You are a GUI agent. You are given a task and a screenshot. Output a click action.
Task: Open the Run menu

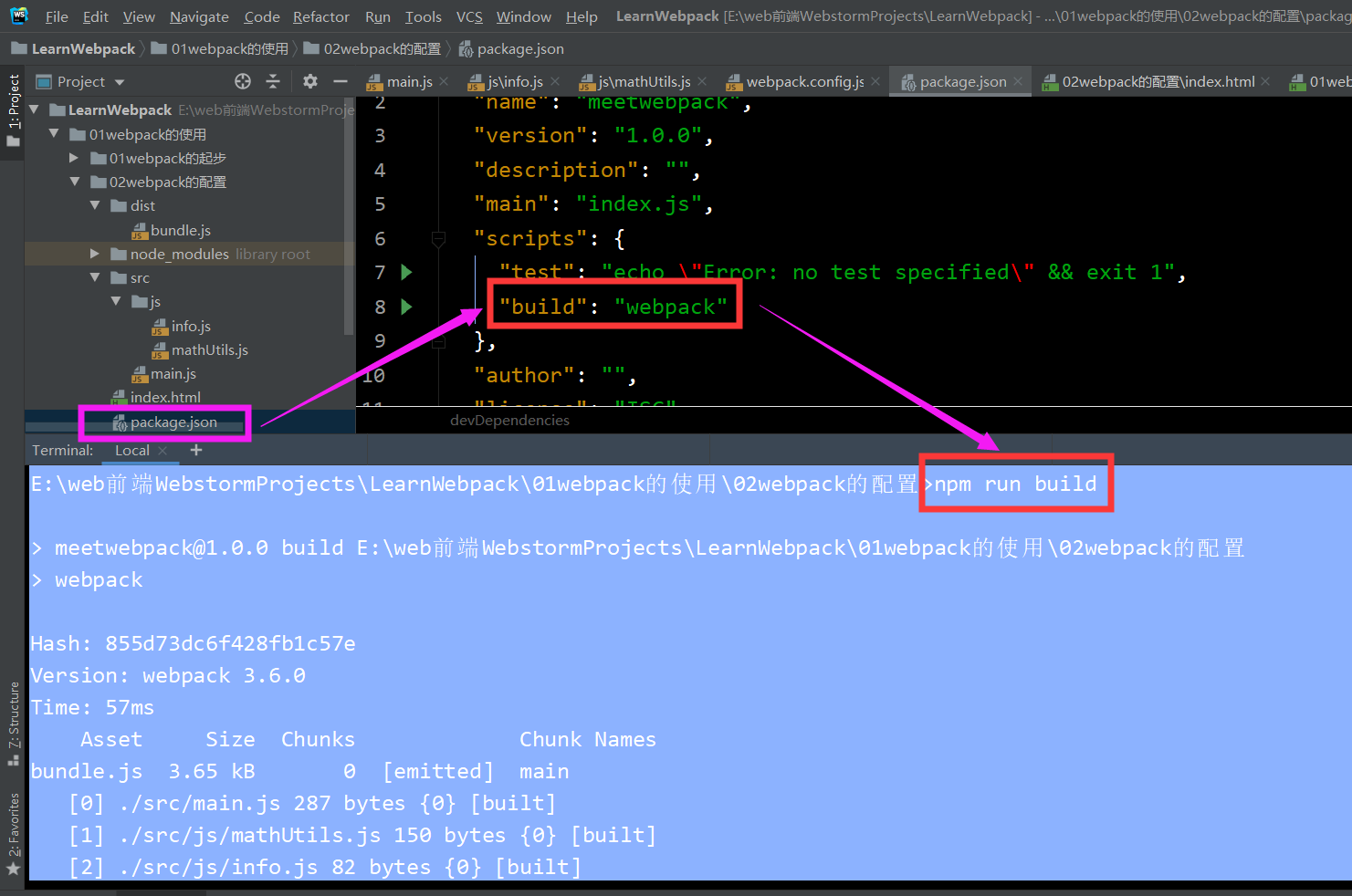click(x=378, y=16)
